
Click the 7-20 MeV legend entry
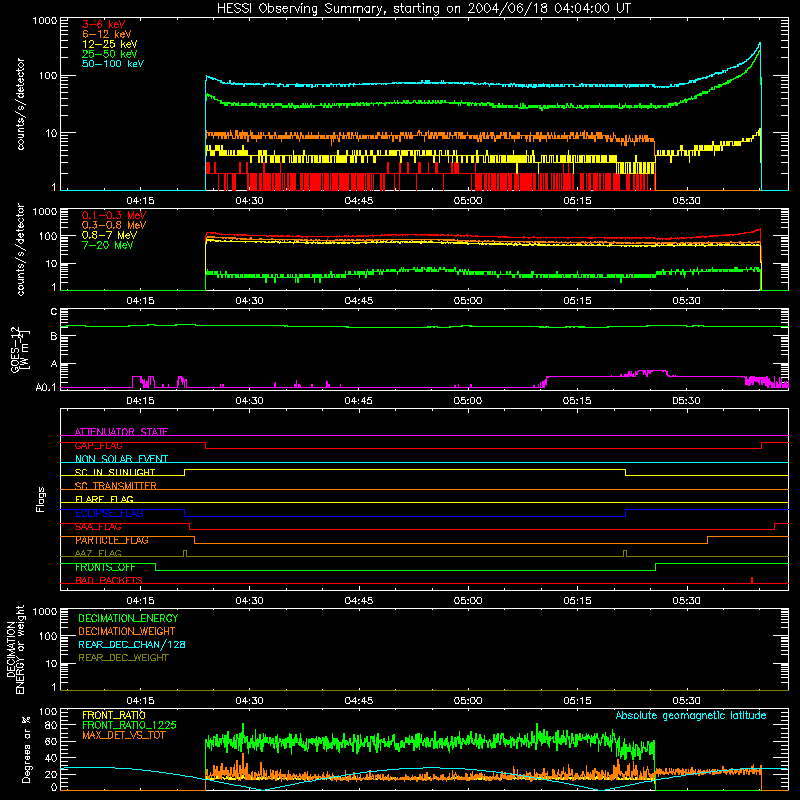tap(108, 245)
